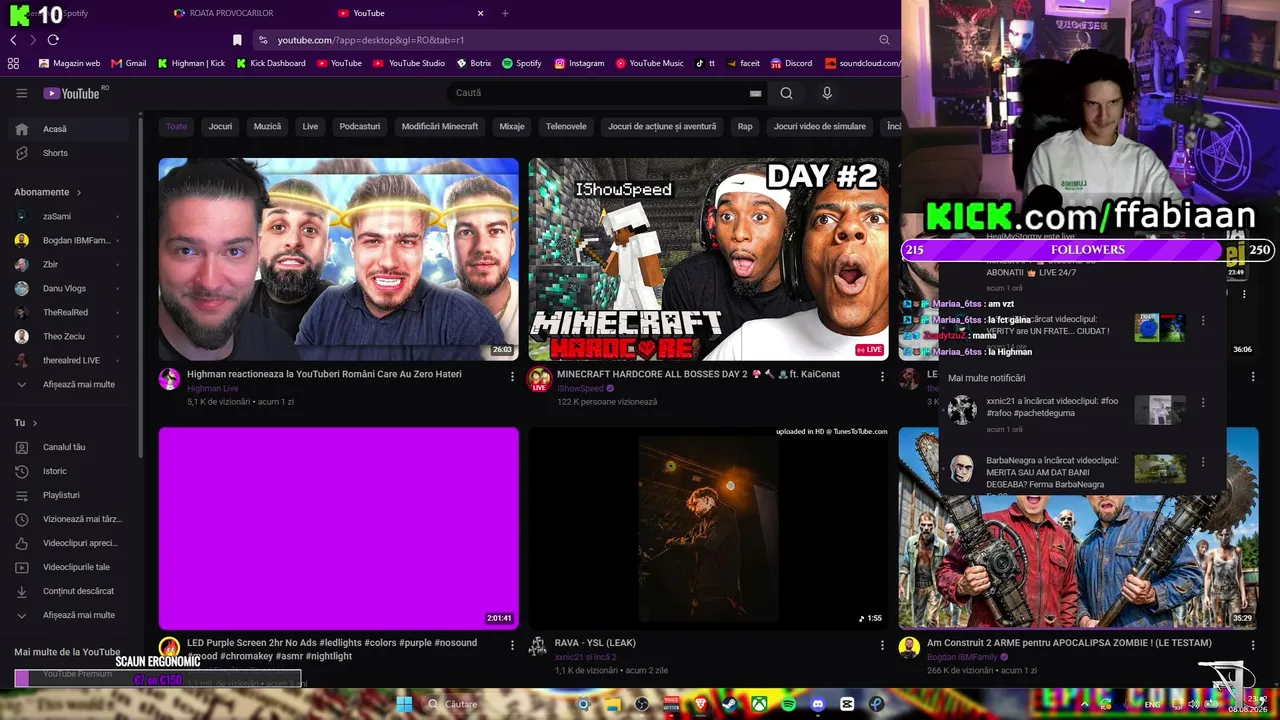
Task: Open options for RAVA - YSL video
Action: (x=882, y=646)
